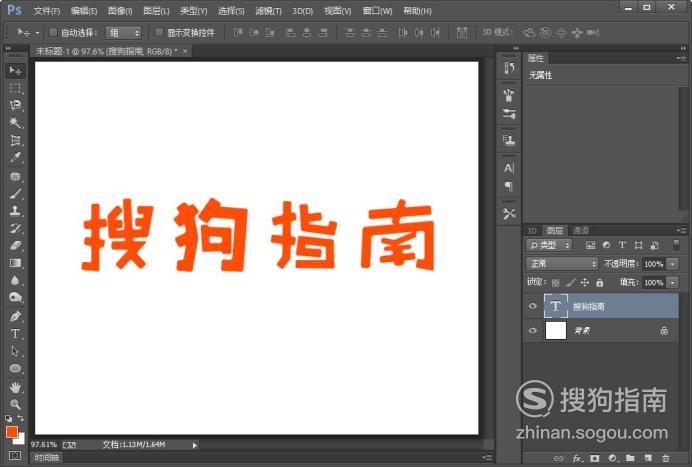Select the Pen tool

15,316
